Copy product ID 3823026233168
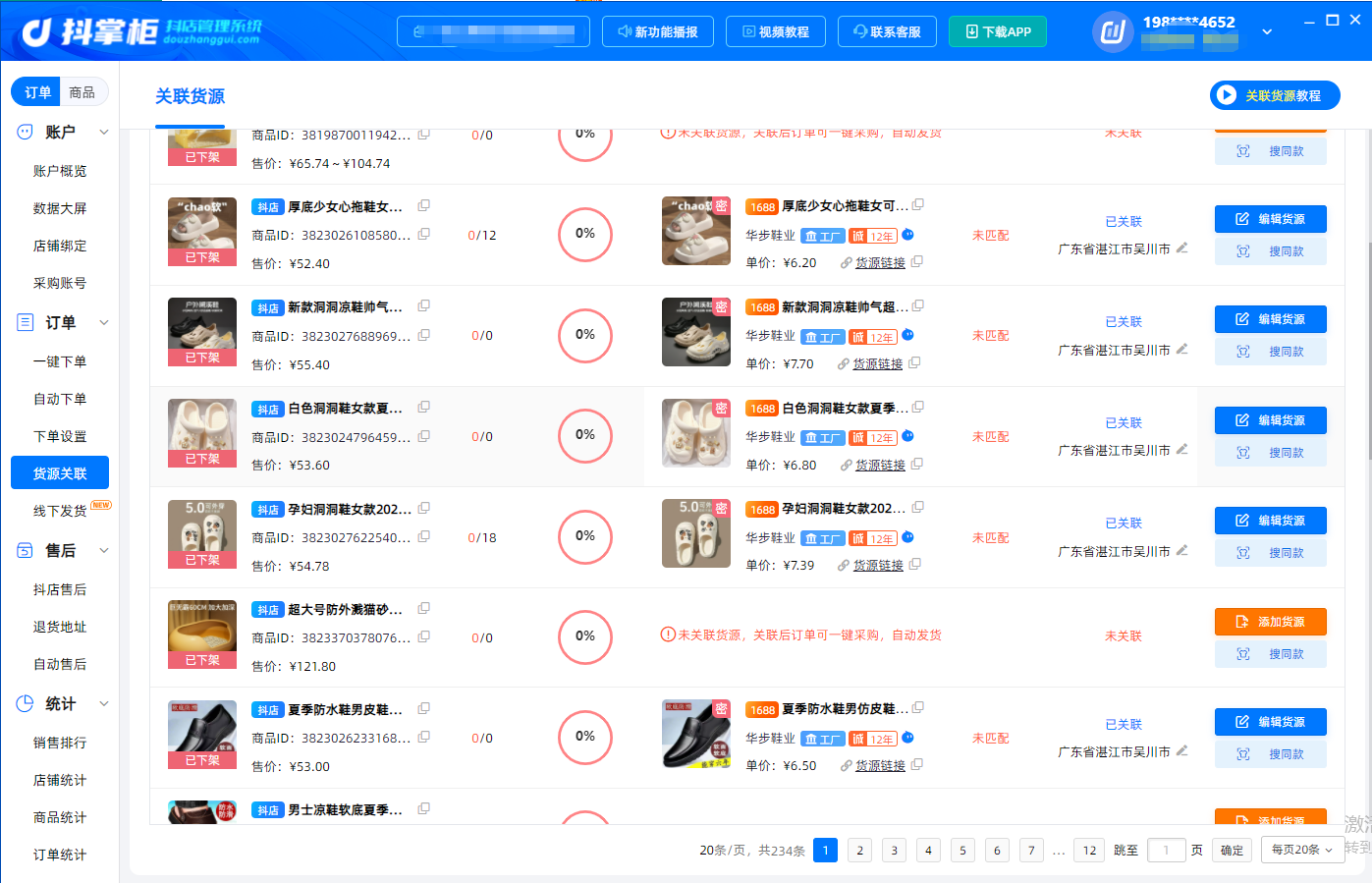The height and width of the screenshot is (883, 1372). click(x=424, y=737)
